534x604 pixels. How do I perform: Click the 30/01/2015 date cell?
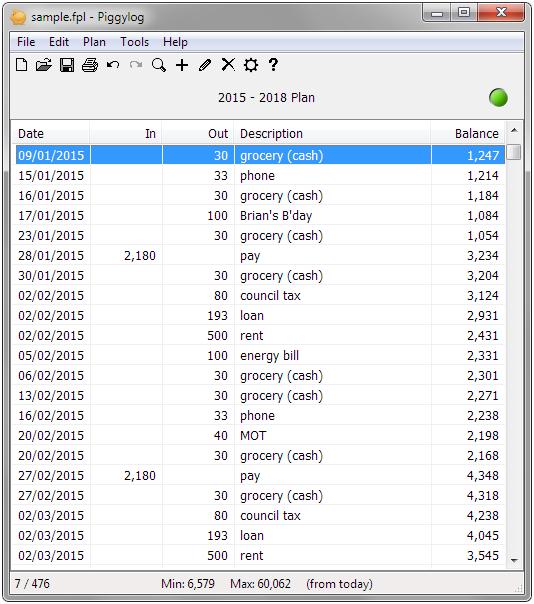coord(51,276)
